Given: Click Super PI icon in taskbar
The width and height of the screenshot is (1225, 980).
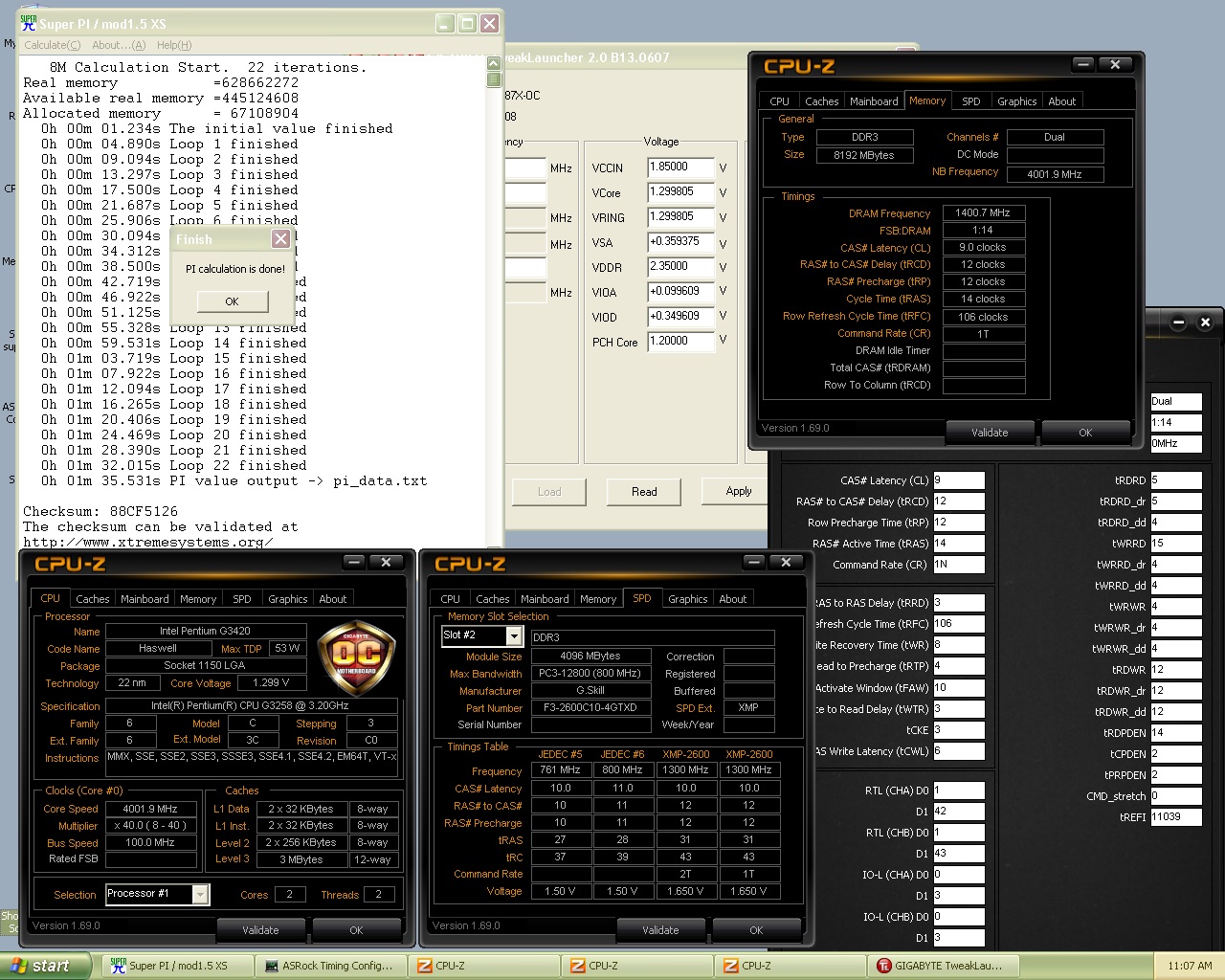Looking at the screenshot, I should [x=119, y=966].
